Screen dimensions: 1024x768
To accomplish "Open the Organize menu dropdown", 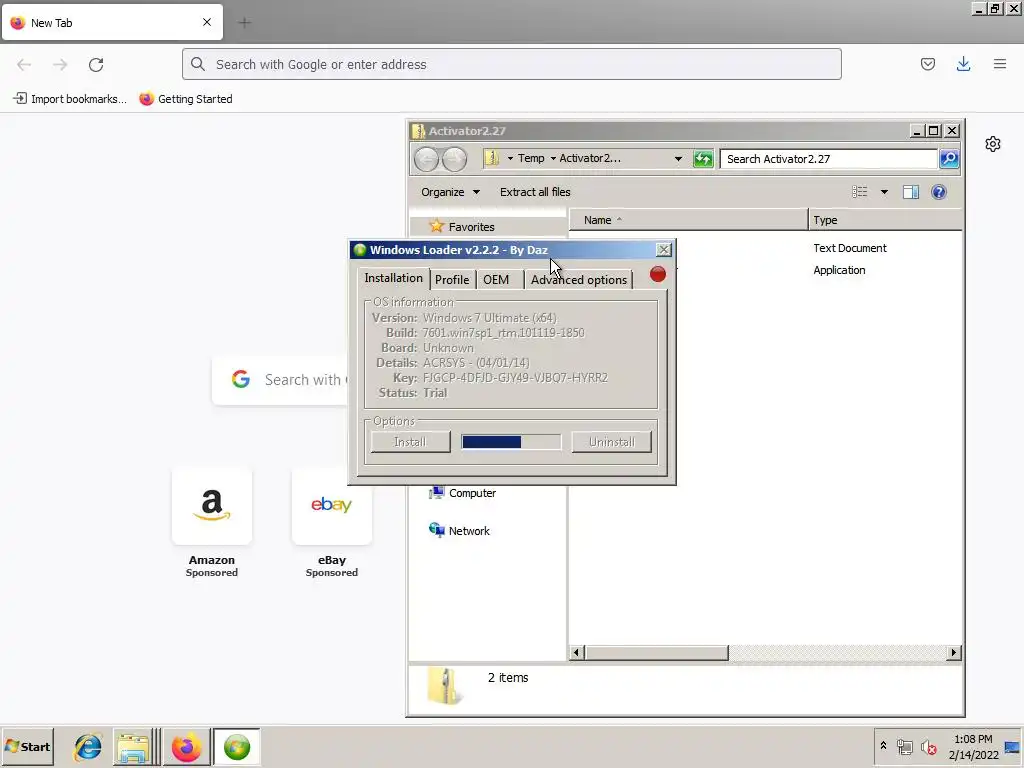I will tap(450, 192).
